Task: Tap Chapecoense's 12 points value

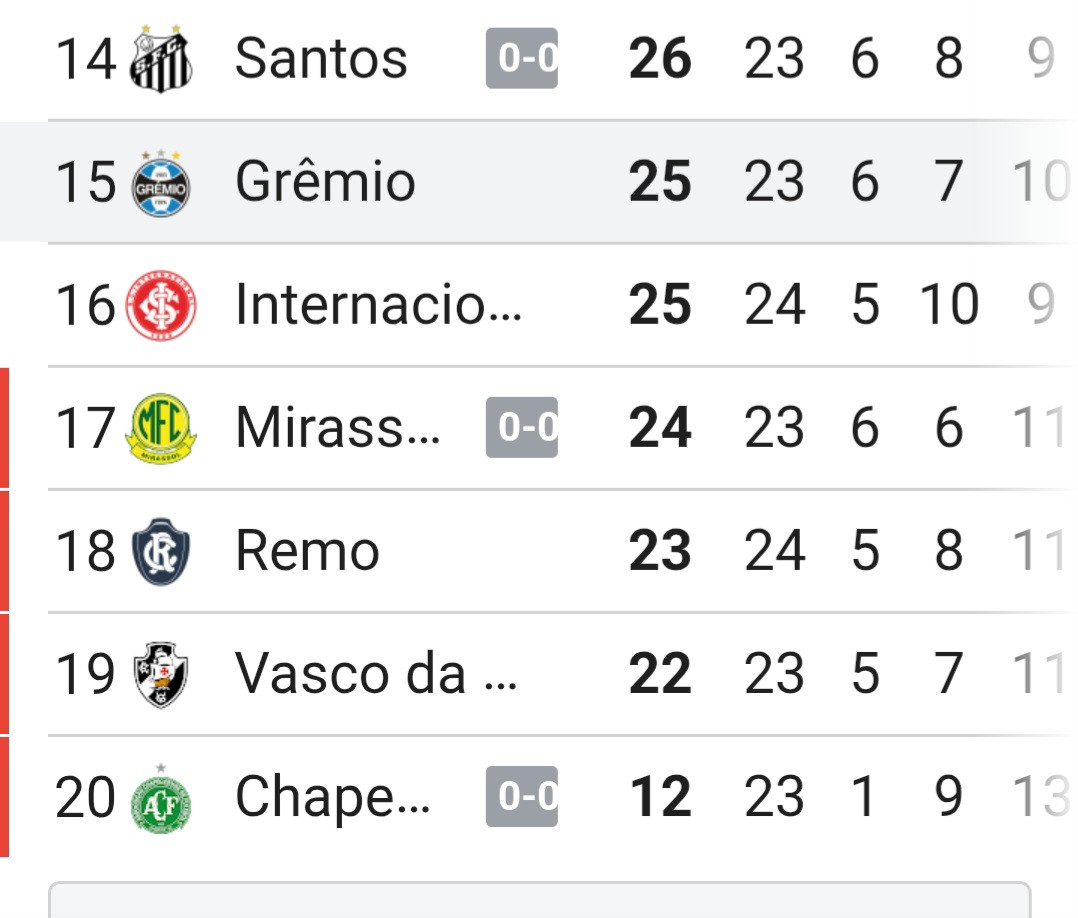Action: point(660,796)
